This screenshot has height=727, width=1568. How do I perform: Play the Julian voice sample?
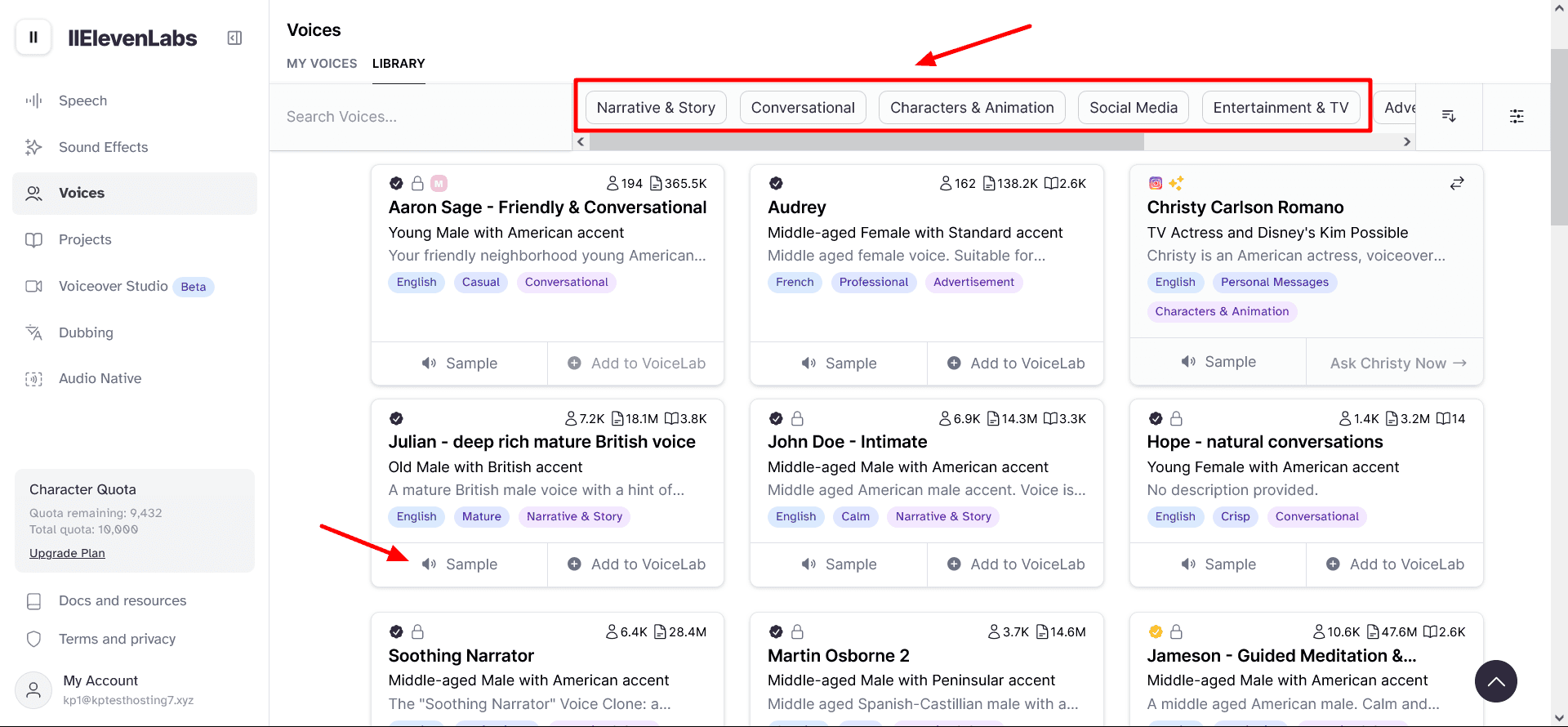[x=460, y=564]
